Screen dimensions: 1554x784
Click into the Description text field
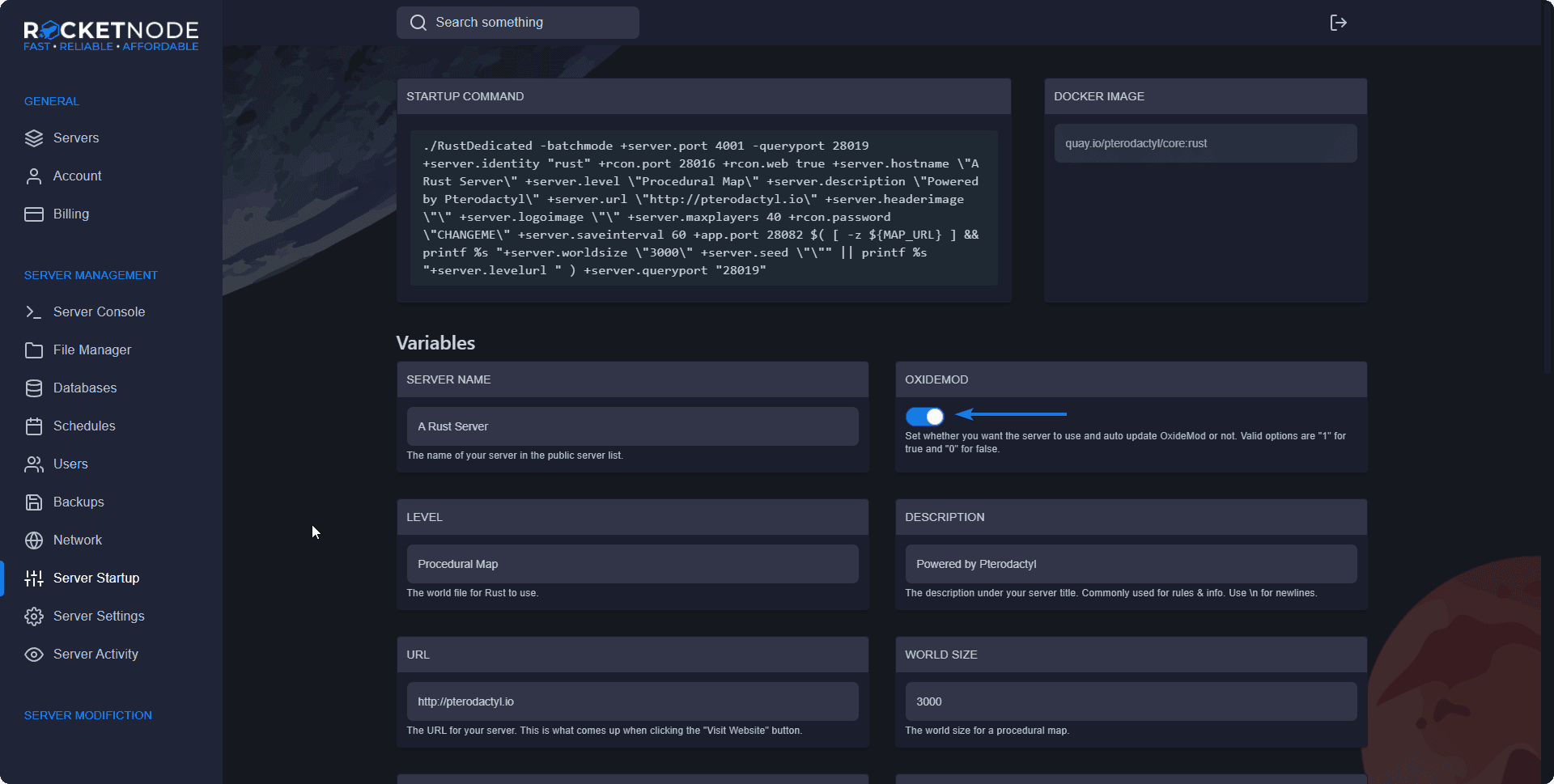coord(1130,564)
